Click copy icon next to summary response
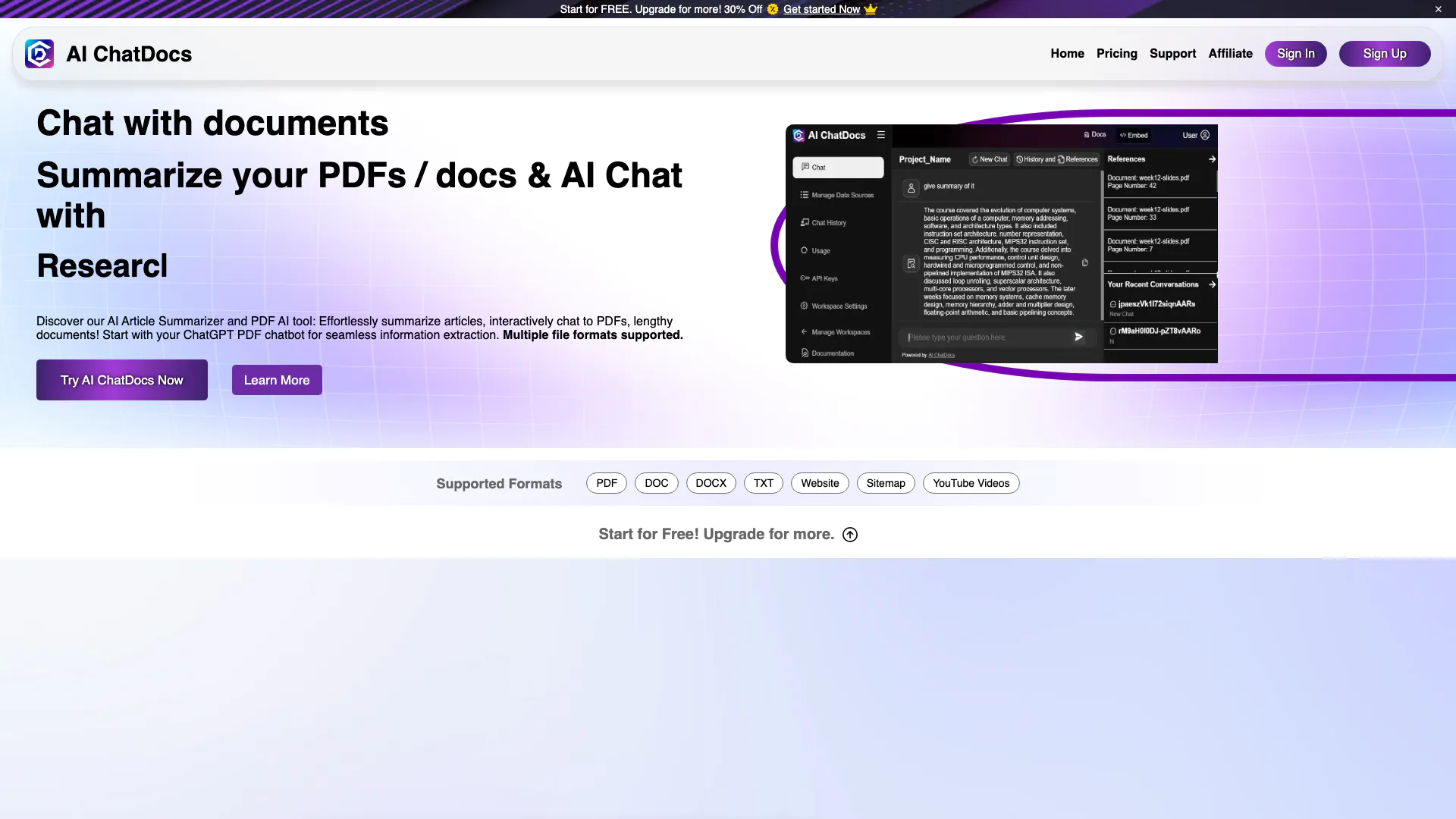Screen dimensions: 1456x819 click(x=1085, y=263)
